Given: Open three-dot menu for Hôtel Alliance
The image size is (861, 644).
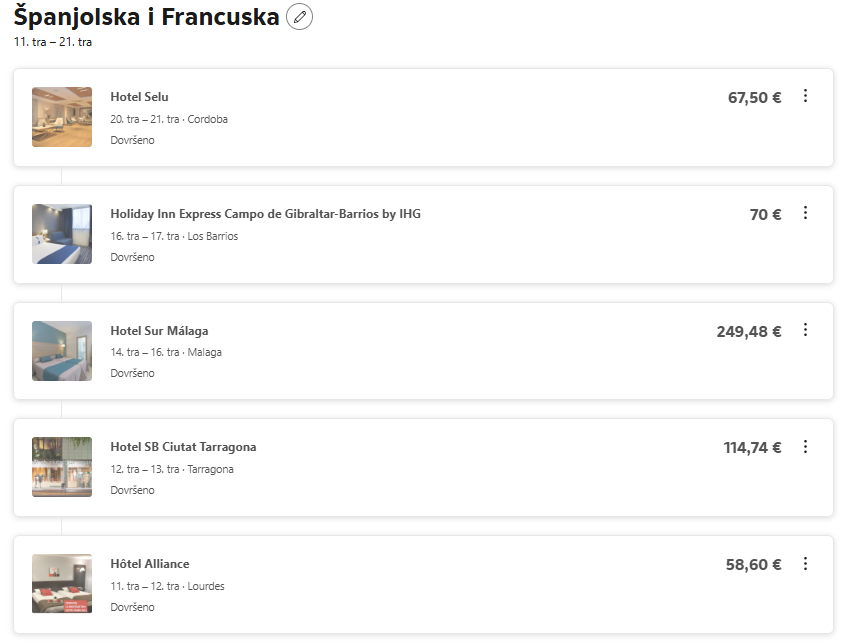Looking at the screenshot, I should [805, 564].
